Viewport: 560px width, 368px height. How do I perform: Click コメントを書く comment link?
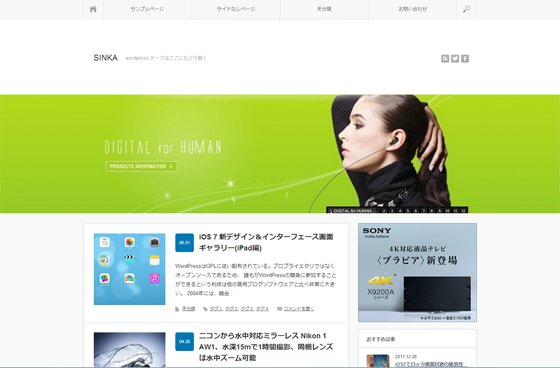coord(299,309)
